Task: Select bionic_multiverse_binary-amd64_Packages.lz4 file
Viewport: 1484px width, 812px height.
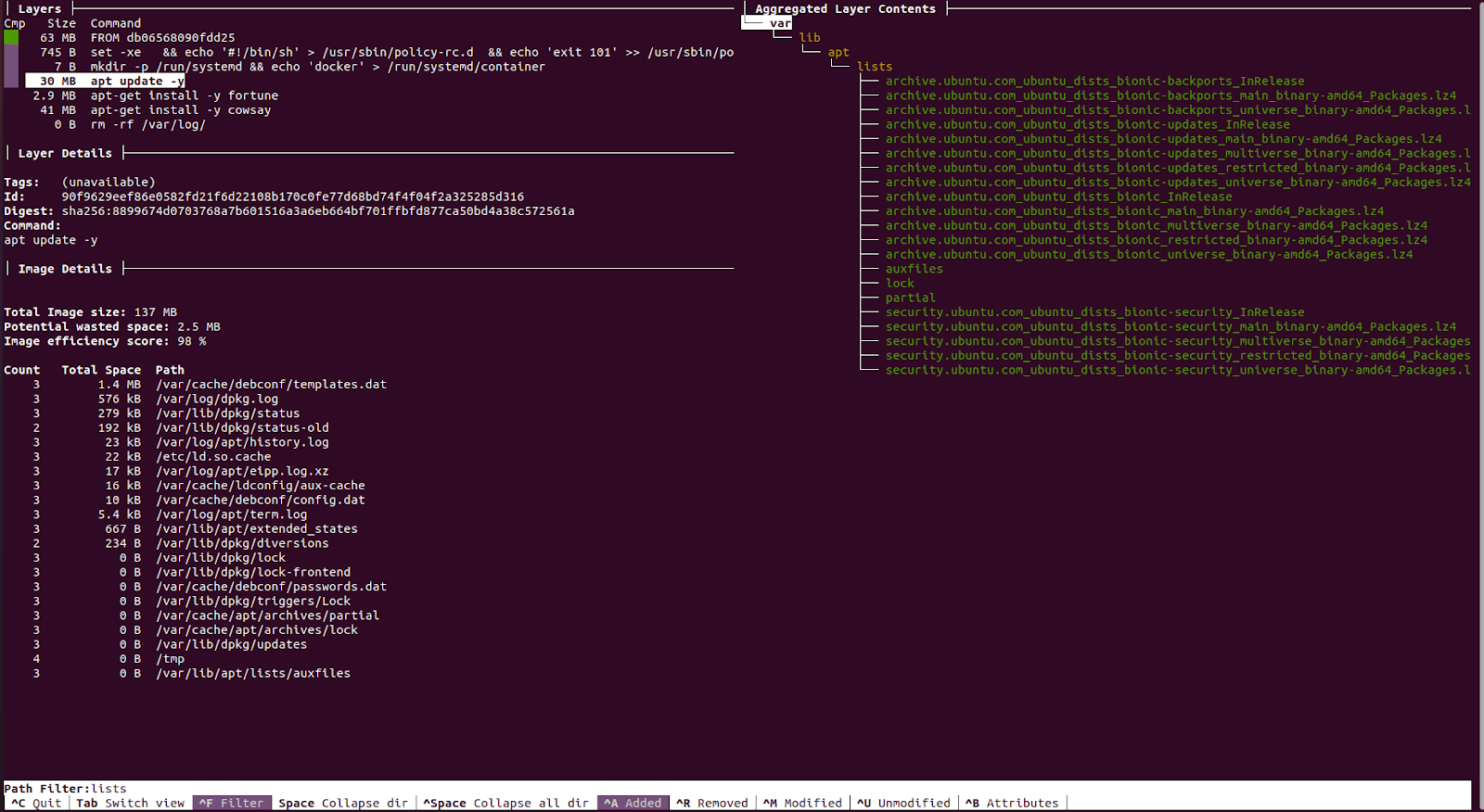Action: [x=1156, y=225]
